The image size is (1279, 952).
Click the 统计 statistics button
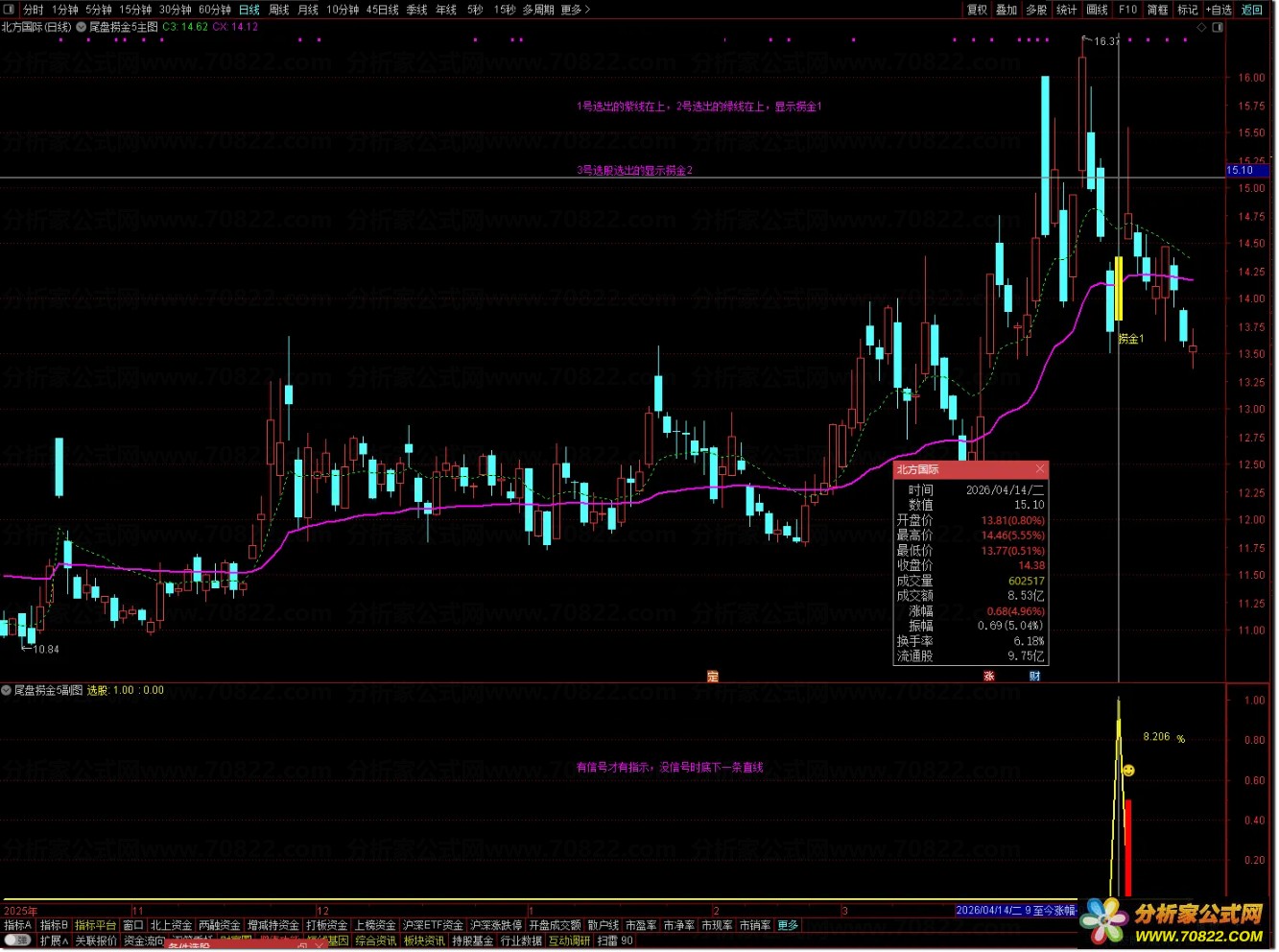[x=1067, y=10]
